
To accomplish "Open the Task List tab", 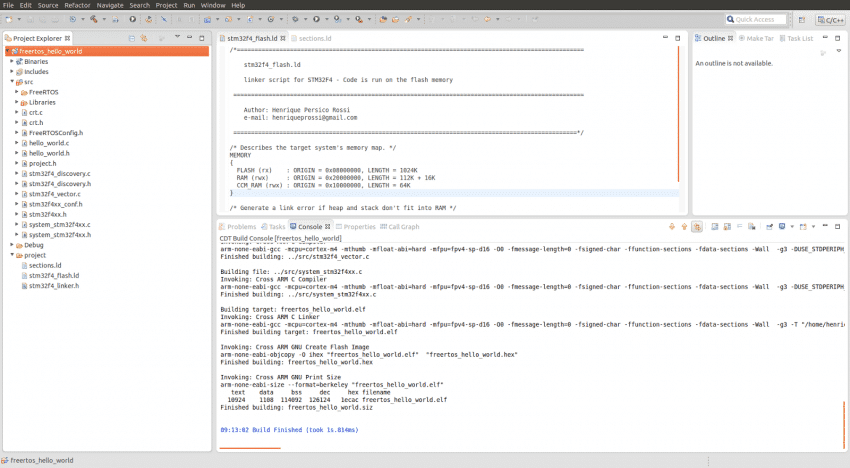I will tap(796, 39).
